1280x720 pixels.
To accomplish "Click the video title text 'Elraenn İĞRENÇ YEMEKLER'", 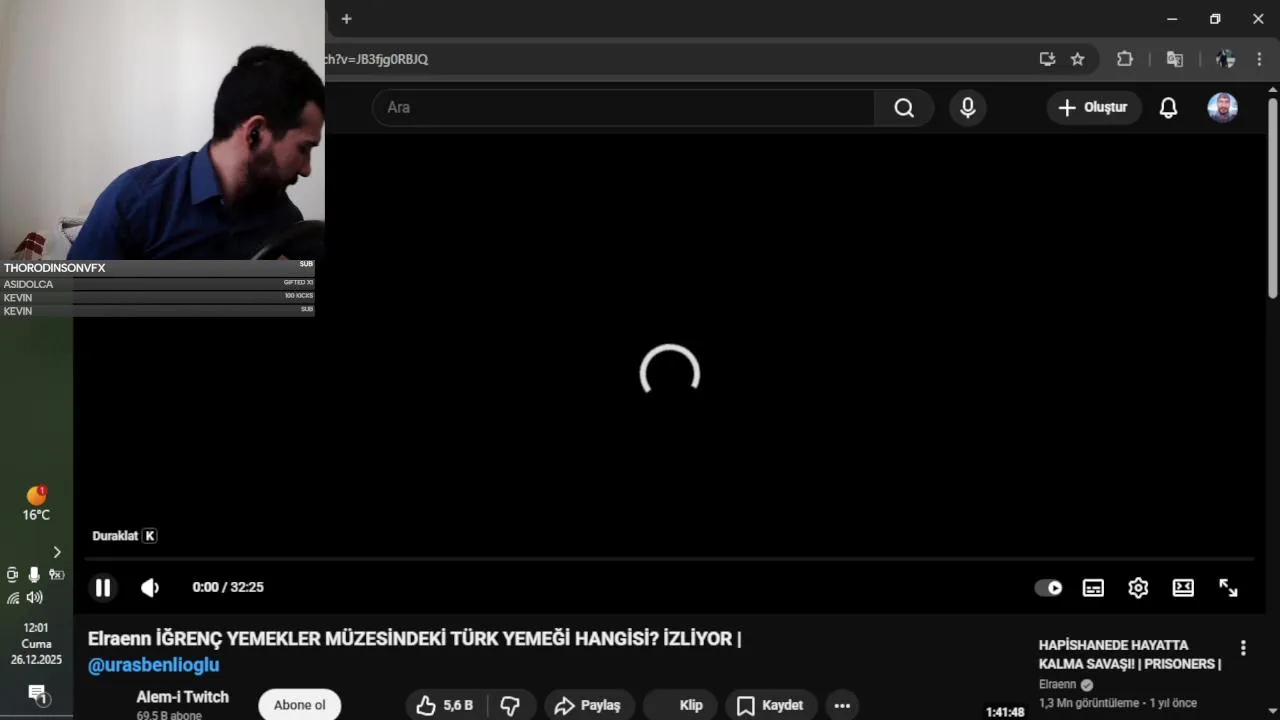I will pyautogui.click(x=414, y=639).
